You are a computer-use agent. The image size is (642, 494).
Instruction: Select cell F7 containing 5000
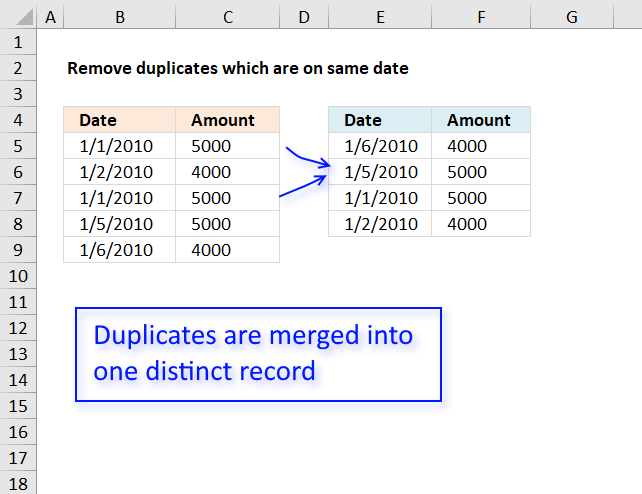pyautogui.click(x=481, y=198)
